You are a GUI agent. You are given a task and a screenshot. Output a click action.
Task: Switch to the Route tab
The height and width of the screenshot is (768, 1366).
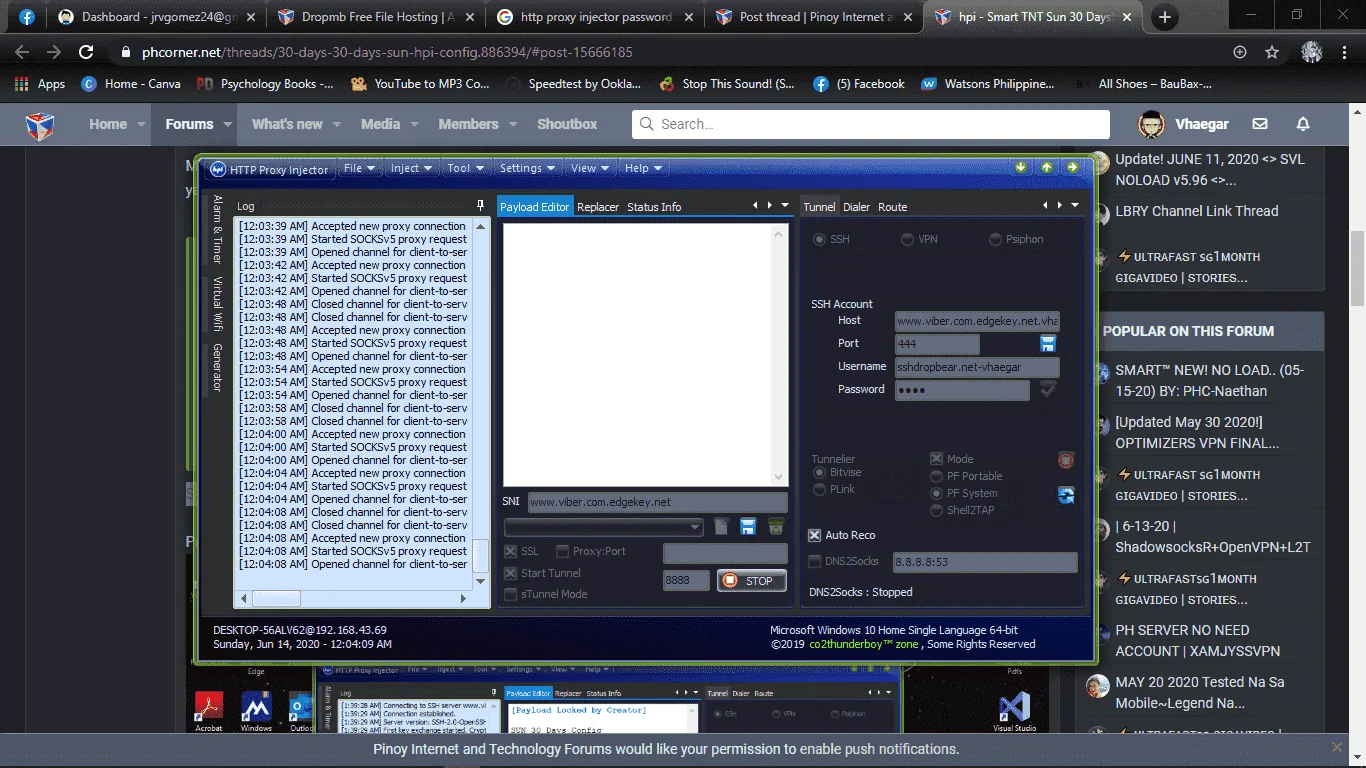(893, 207)
